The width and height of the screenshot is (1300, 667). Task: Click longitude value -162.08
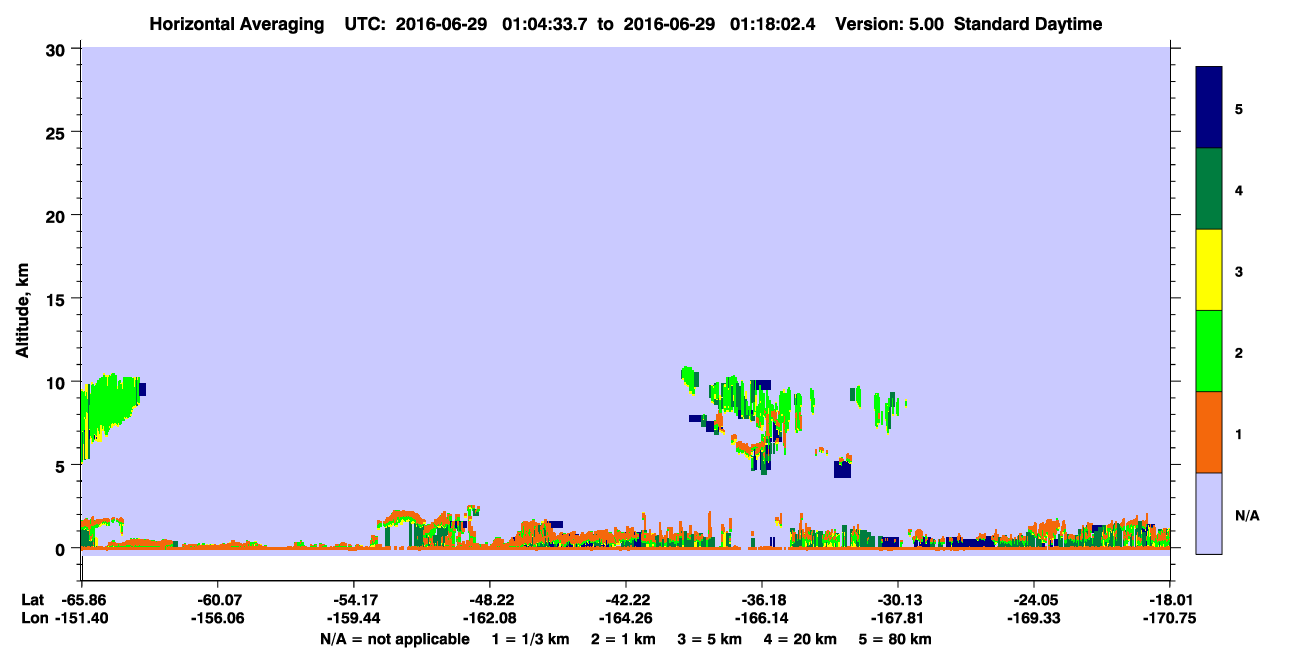click(x=490, y=619)
